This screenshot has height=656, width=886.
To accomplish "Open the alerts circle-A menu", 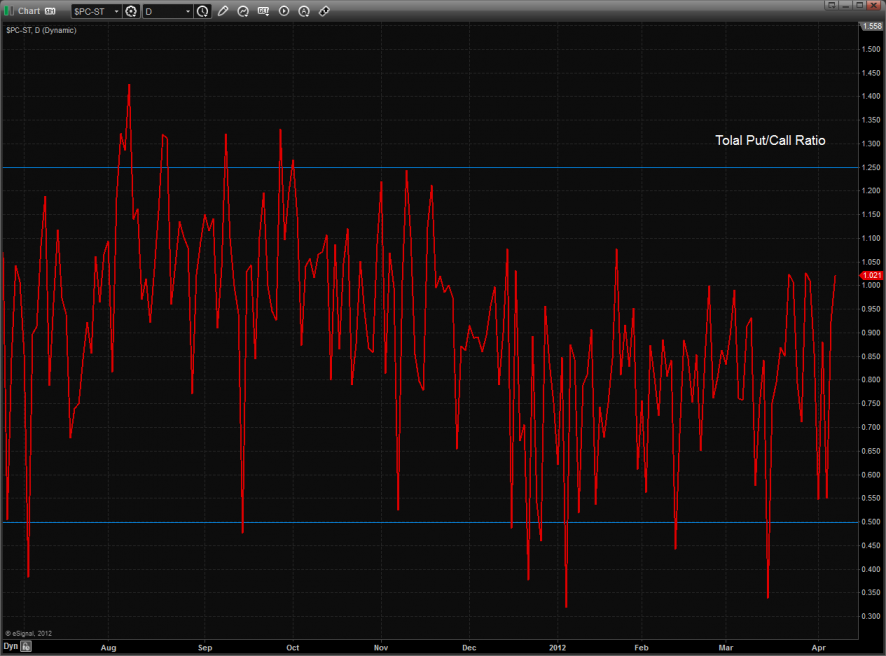I will (x=304, y=11).
